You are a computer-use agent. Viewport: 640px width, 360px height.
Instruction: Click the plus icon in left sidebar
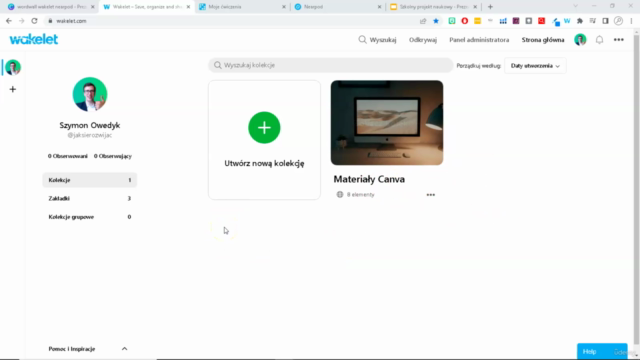pos(13,89)
